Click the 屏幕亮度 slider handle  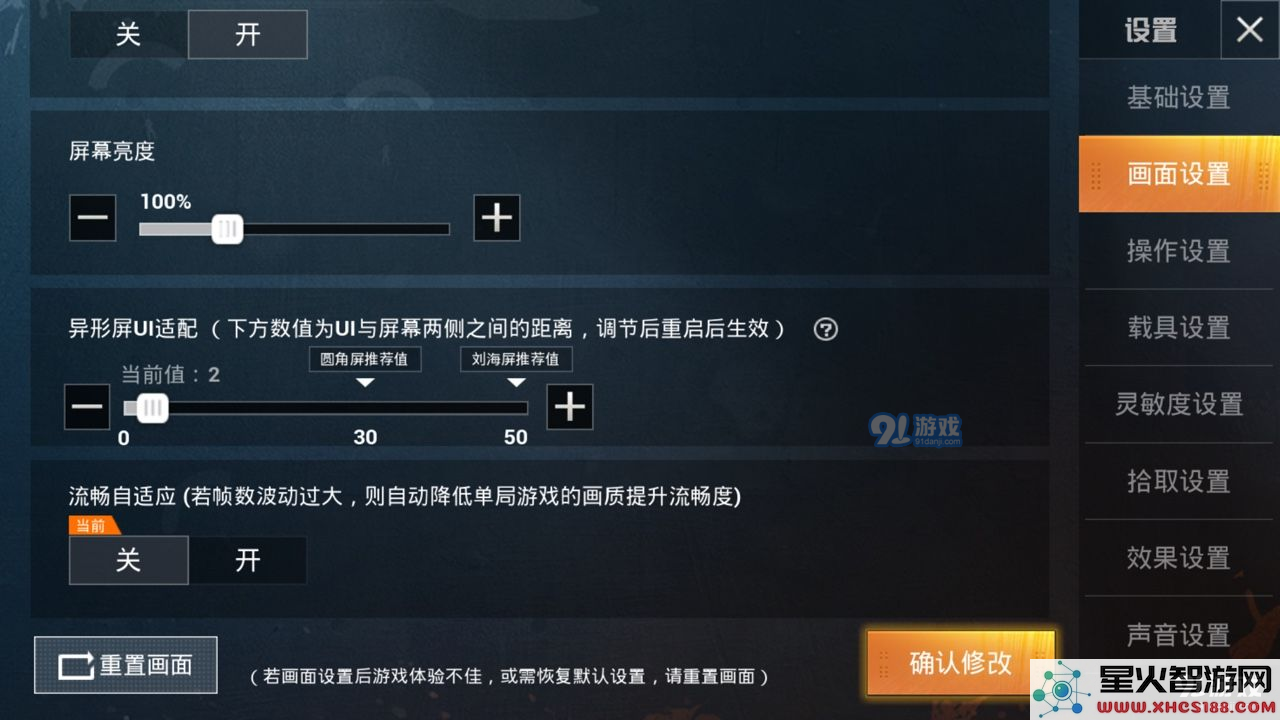pyautogui.click(x=228, y=229)
